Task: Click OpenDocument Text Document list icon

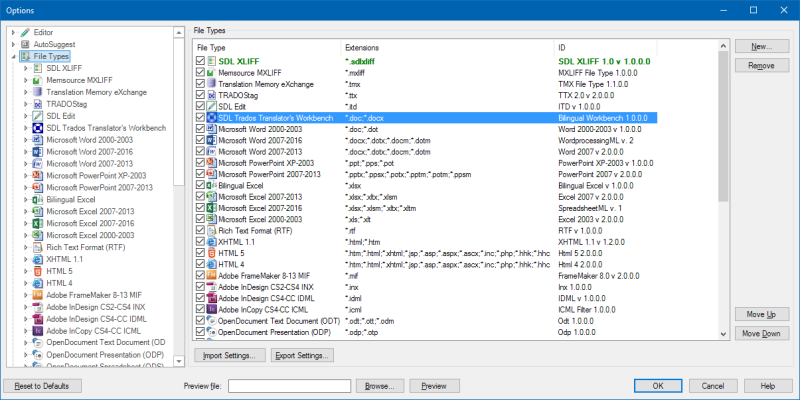Action: click(212, 321)
